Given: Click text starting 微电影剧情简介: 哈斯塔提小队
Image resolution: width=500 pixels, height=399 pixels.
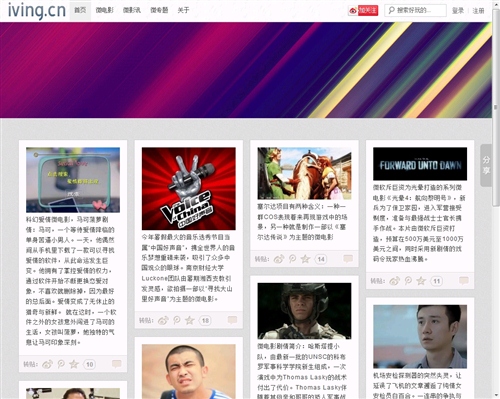Looking at the screenshot, I should click(x=302, y=371).
